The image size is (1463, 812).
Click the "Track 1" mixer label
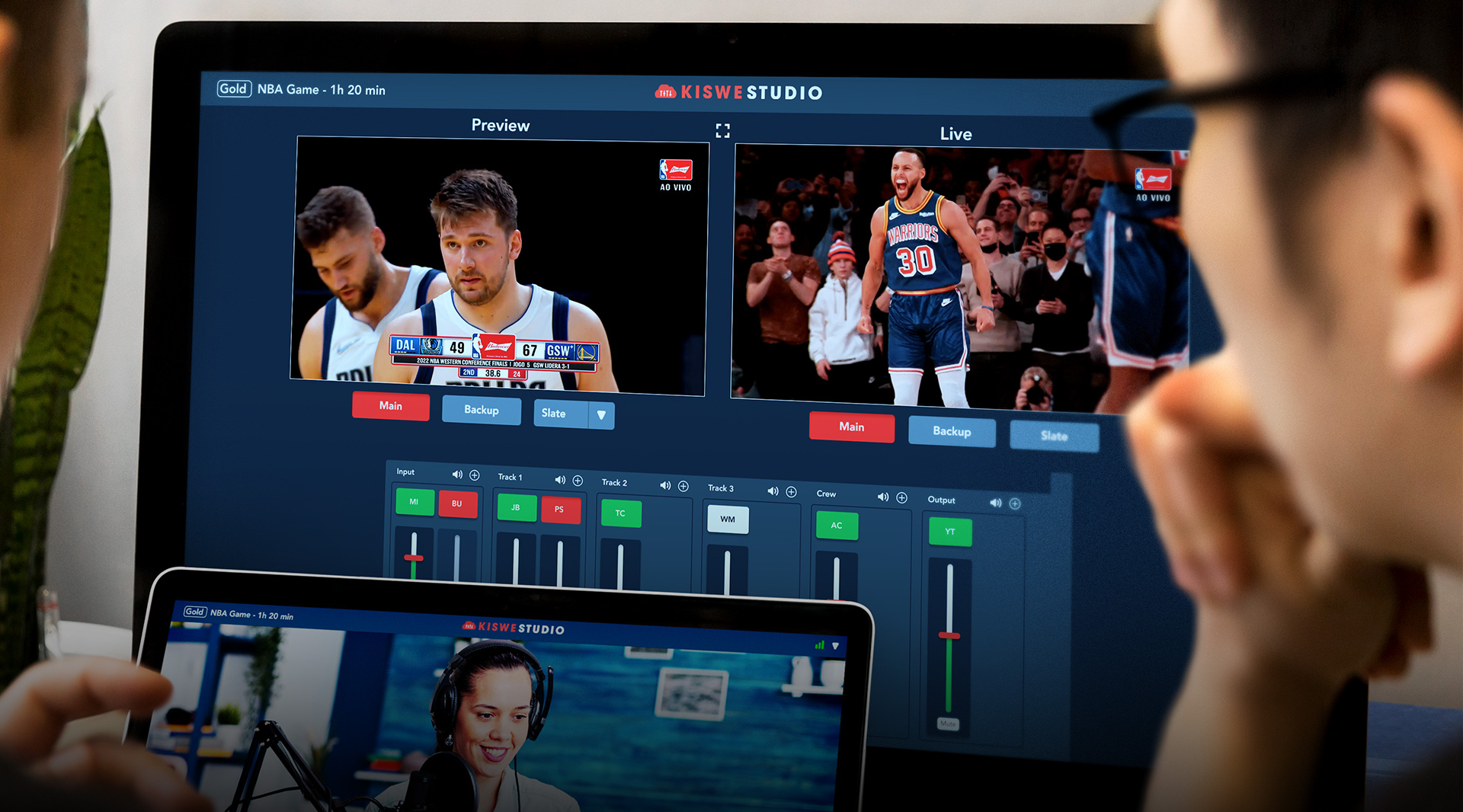[510, 477]
